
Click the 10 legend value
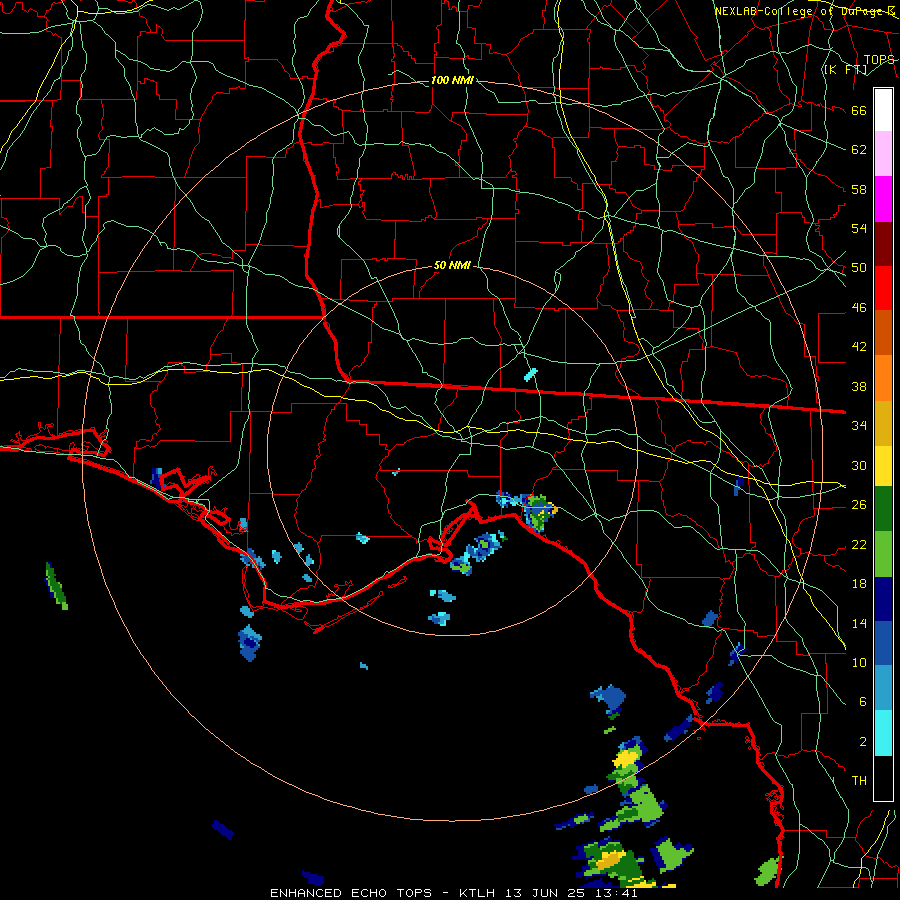(859, 663)
